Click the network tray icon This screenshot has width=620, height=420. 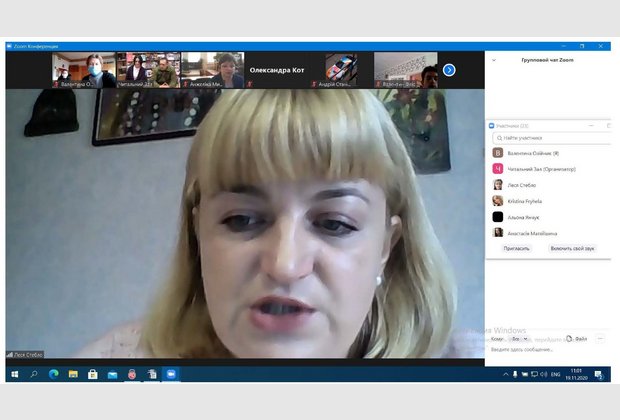[x=534, y=374]
